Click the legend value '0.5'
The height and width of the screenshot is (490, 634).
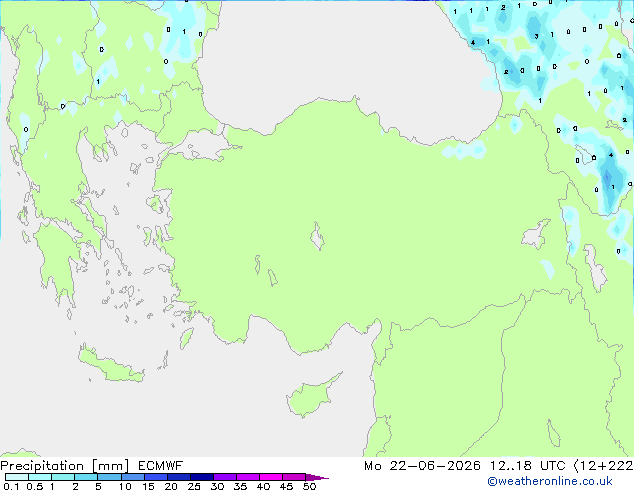coord(35,486)
